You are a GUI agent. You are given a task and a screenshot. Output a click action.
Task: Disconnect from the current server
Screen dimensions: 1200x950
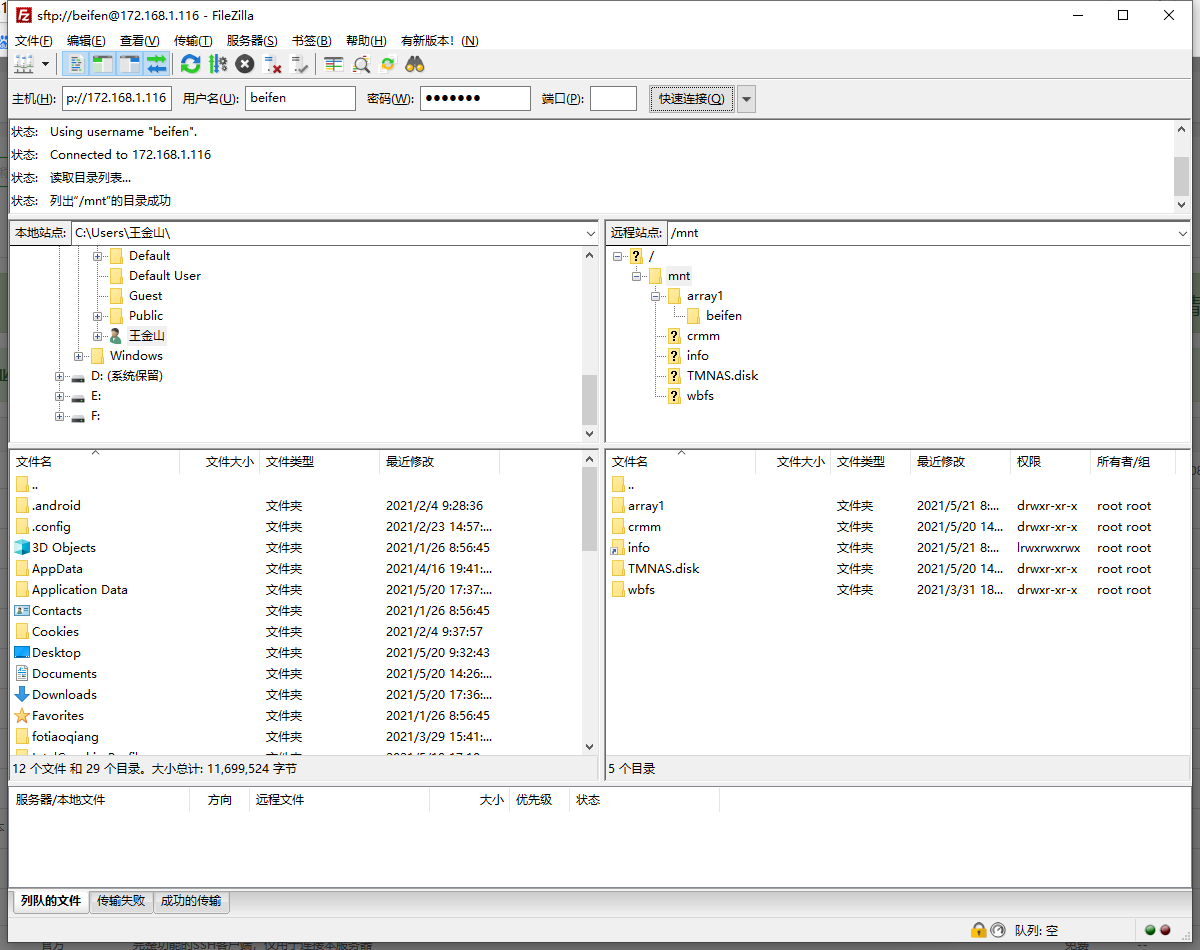[x=272, y=64]
